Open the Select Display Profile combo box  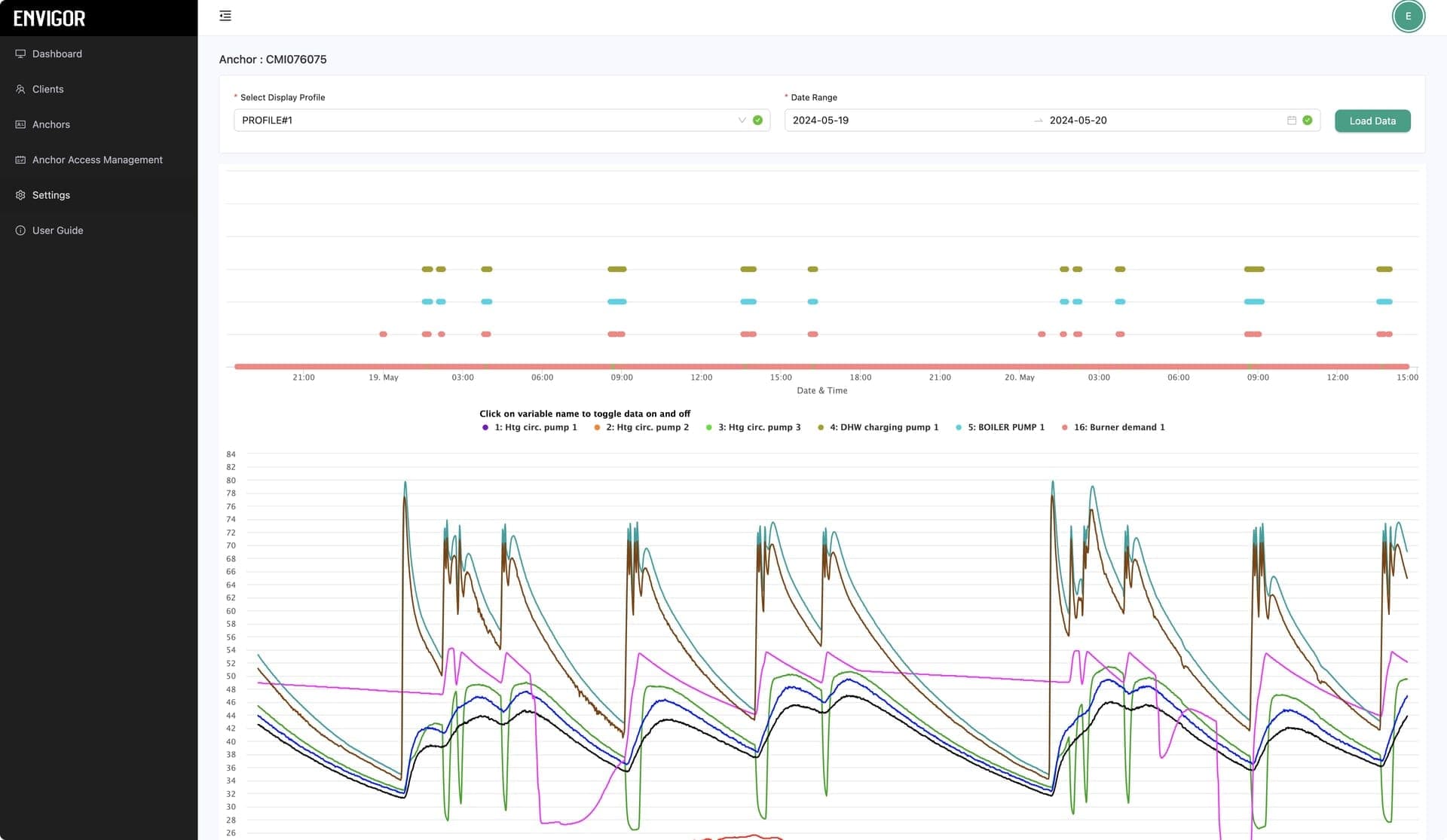[x=501, y=121]
